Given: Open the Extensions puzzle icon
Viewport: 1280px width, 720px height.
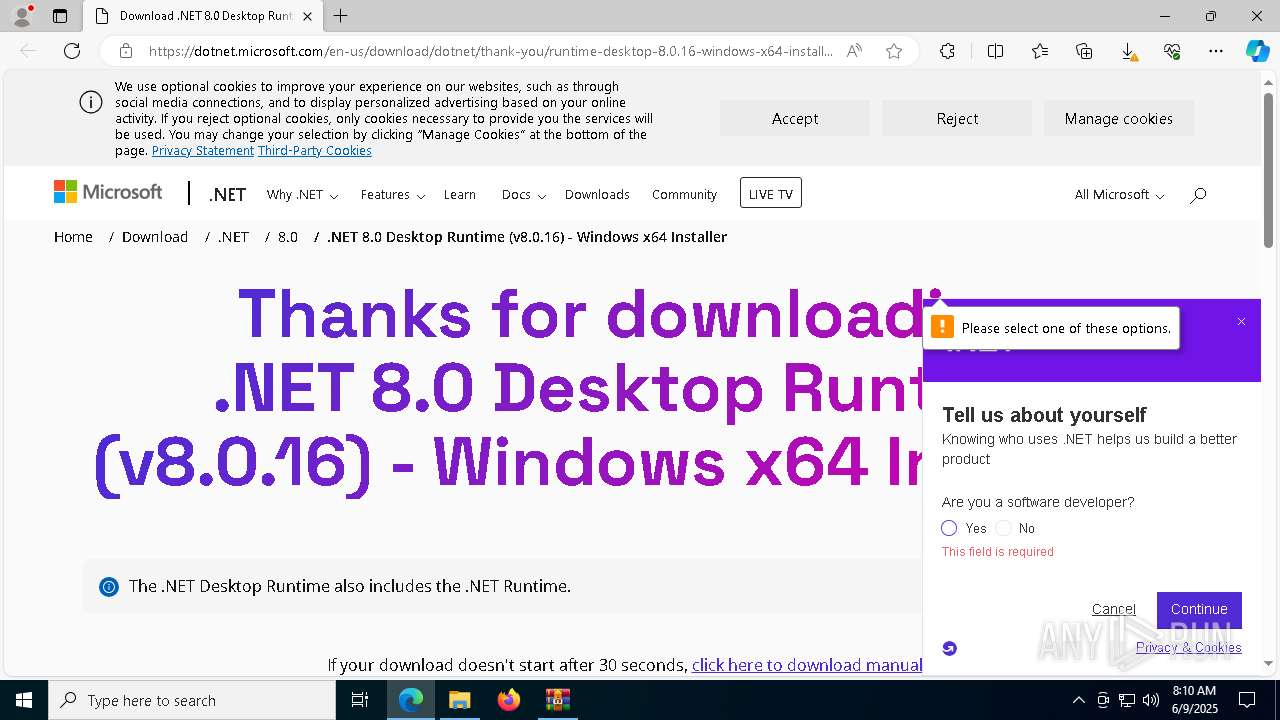Looking at the screenshot, I should (947, 51).
